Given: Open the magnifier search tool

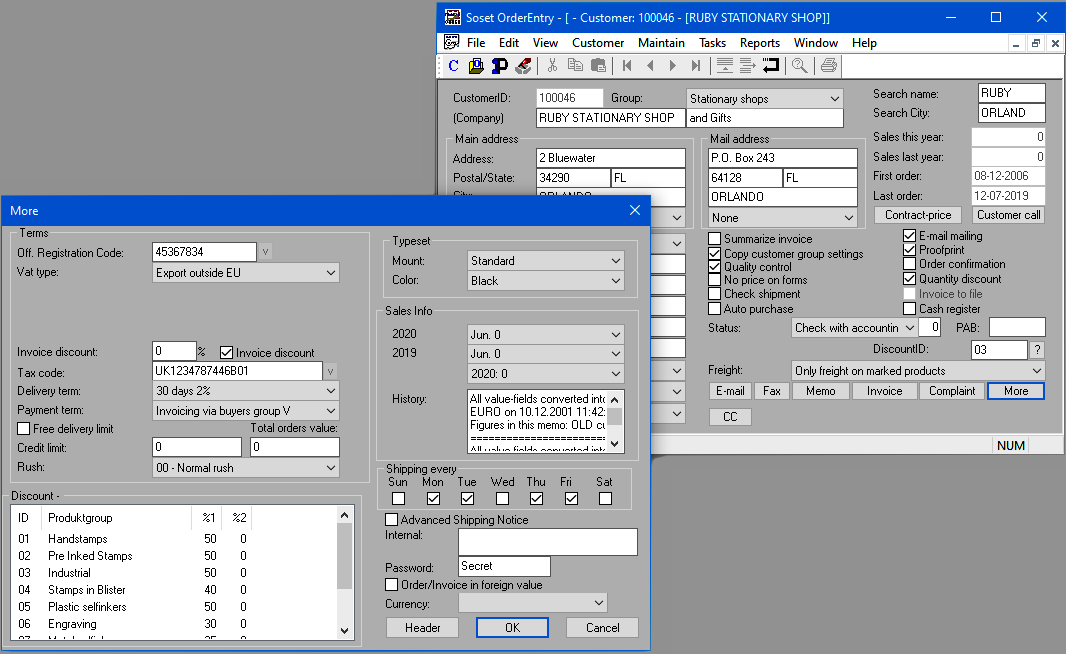Looking at the screenshot, I should point(799,66).
